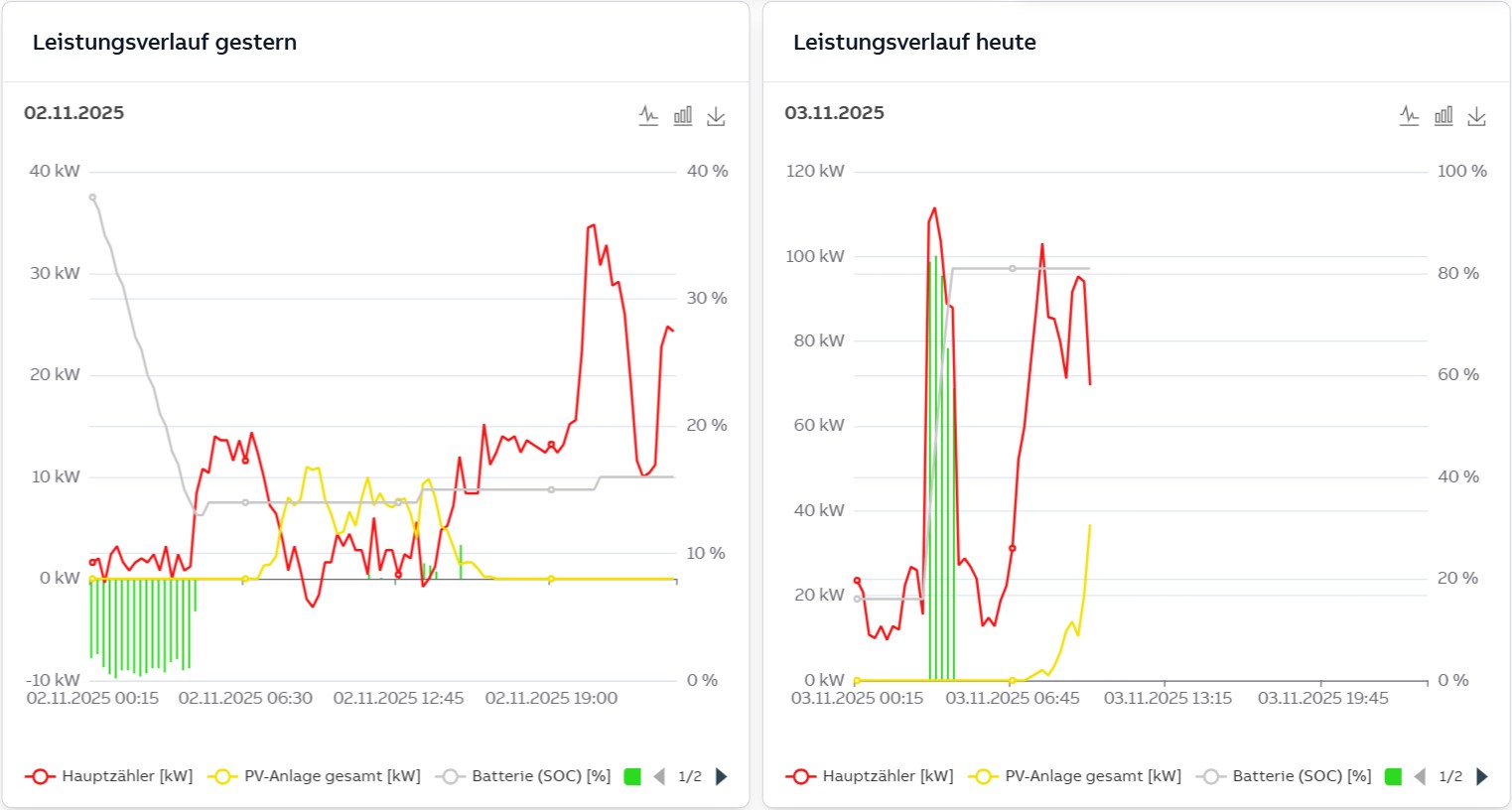This screenshot has width=1512, height=810.
Task: Go to previous legend page in yesterday's chart
Action: click(x=659, y=776)
